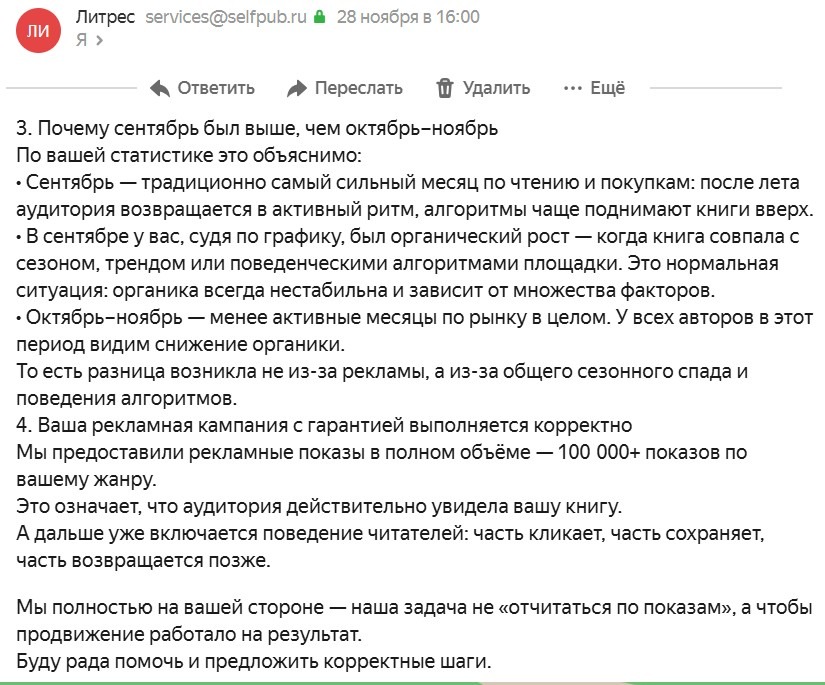Click heading "4. Ваша рекламная кампания"
Image resolution: width=825 pixels, height=685 pixels.
tap(324, 426)
